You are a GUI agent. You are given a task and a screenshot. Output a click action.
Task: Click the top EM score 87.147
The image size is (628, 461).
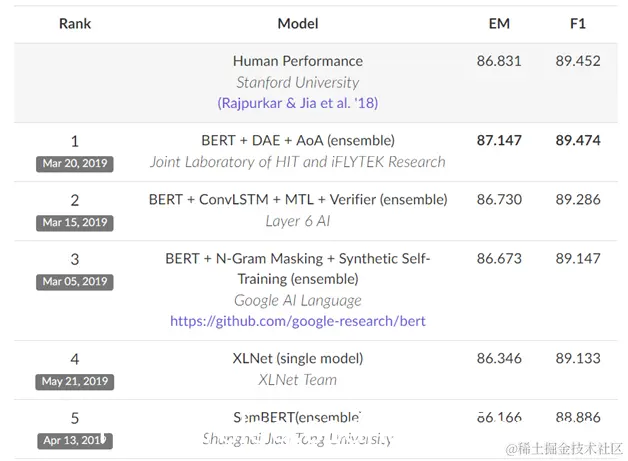(x=499, y=141)
